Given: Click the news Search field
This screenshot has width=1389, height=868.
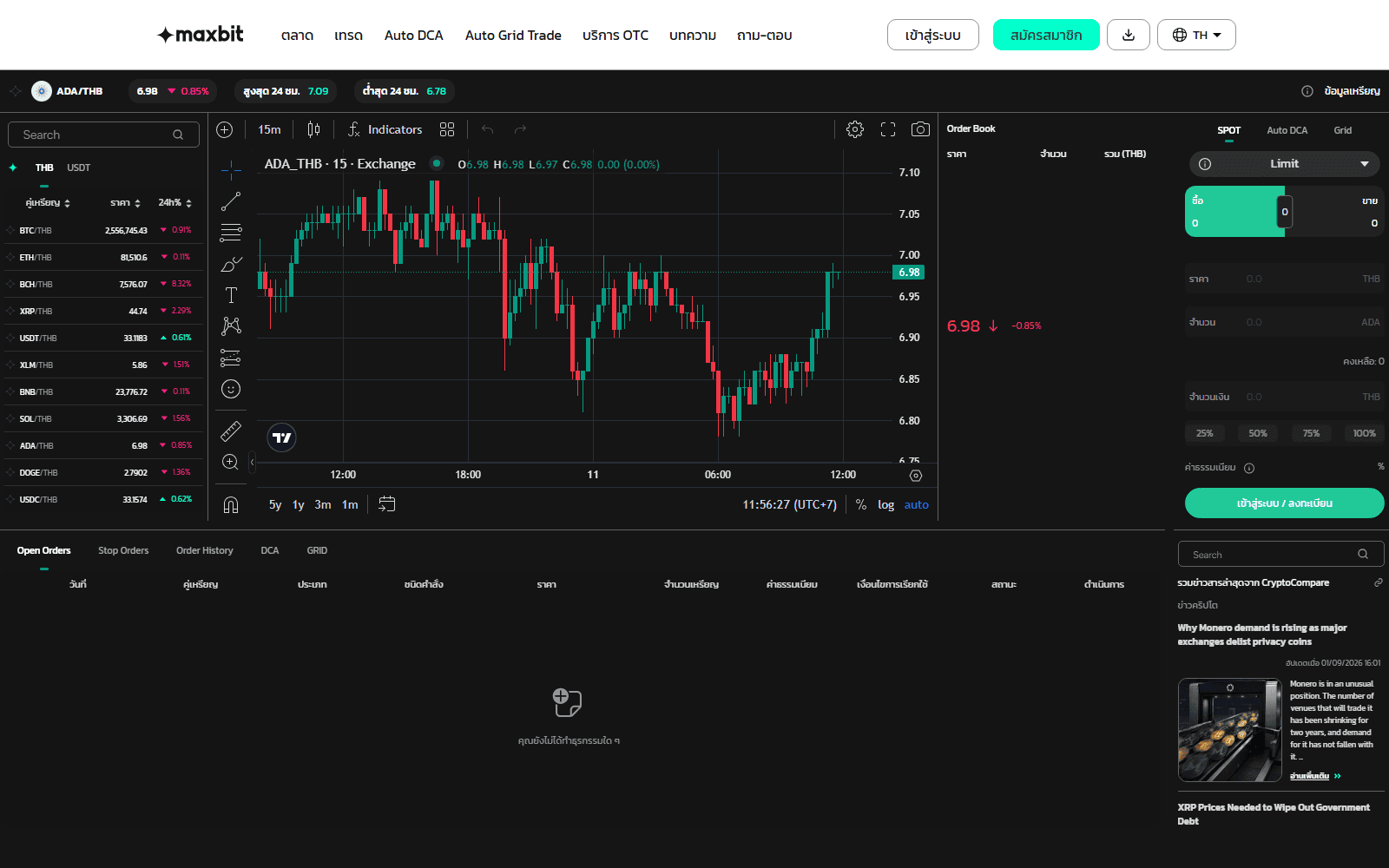Looking at the screenshot, I should tap(1280, 555).
